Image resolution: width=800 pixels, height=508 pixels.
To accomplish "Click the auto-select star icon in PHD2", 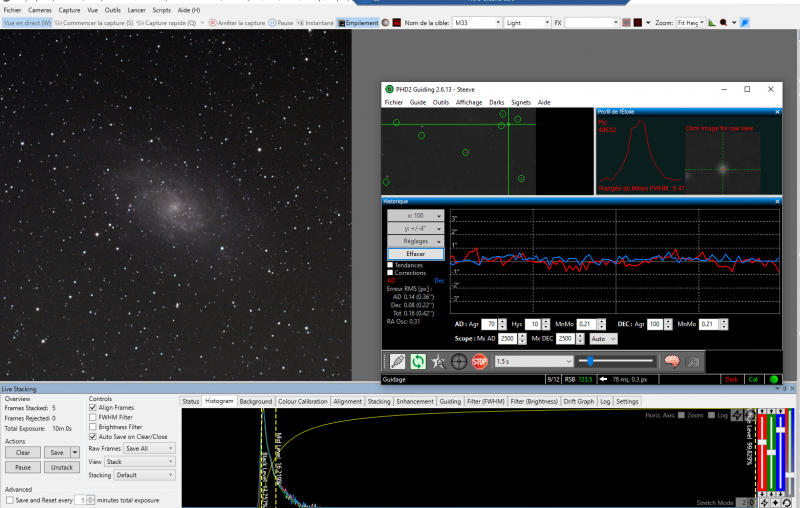I will 438,362.
